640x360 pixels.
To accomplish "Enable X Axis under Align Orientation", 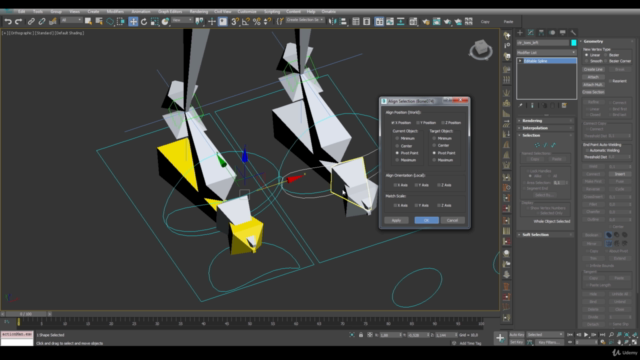I will 395,185.
